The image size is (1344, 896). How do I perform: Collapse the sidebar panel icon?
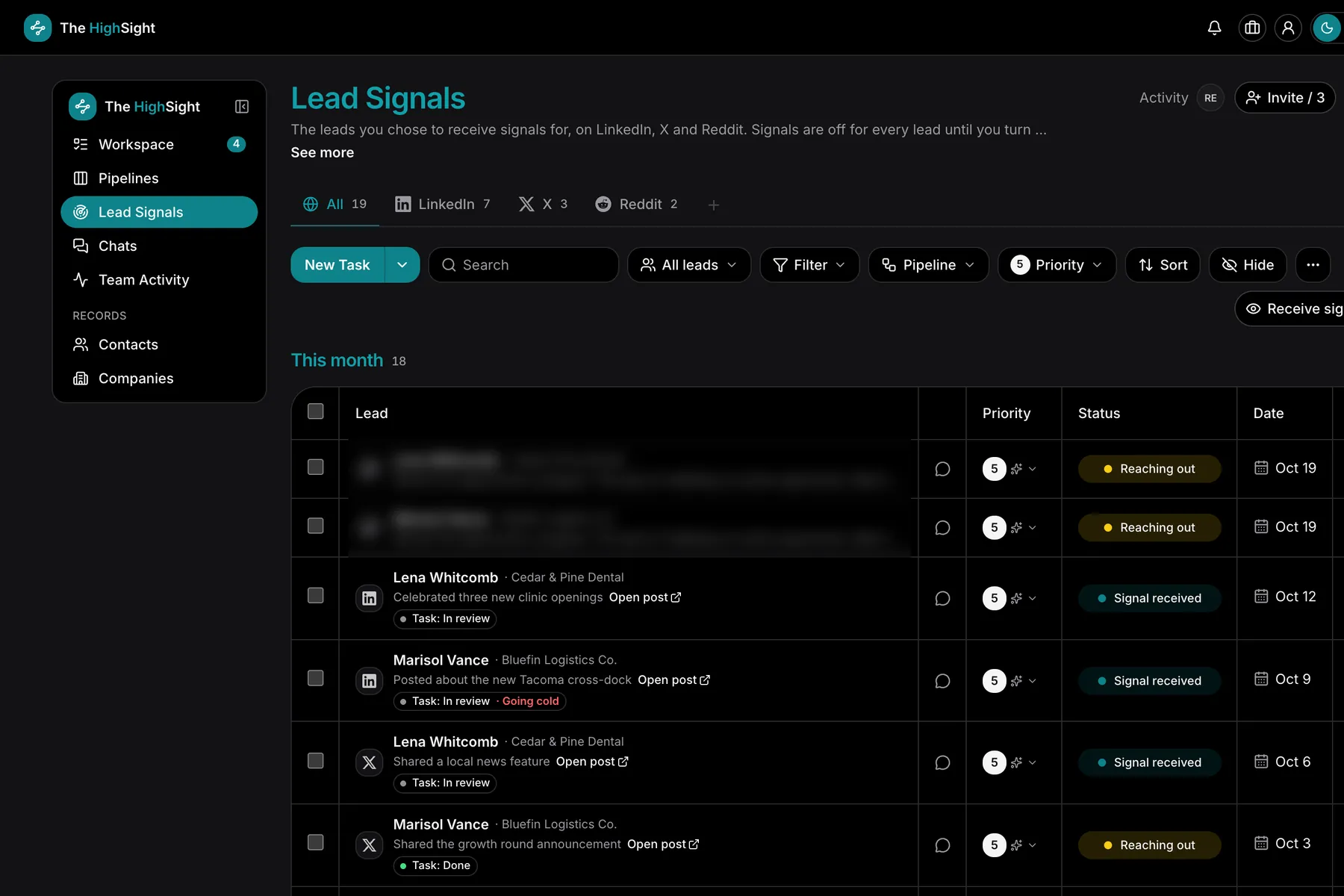[242, 107]
